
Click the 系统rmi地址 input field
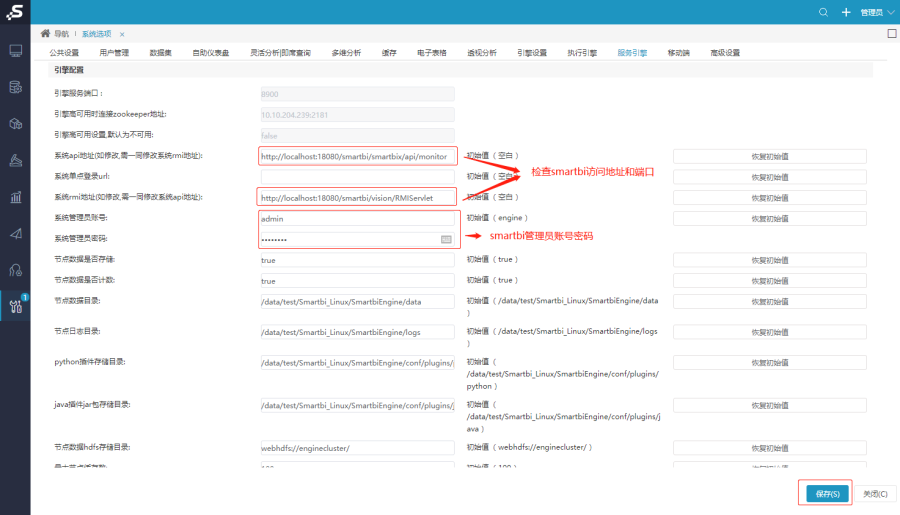coord(358,198)
